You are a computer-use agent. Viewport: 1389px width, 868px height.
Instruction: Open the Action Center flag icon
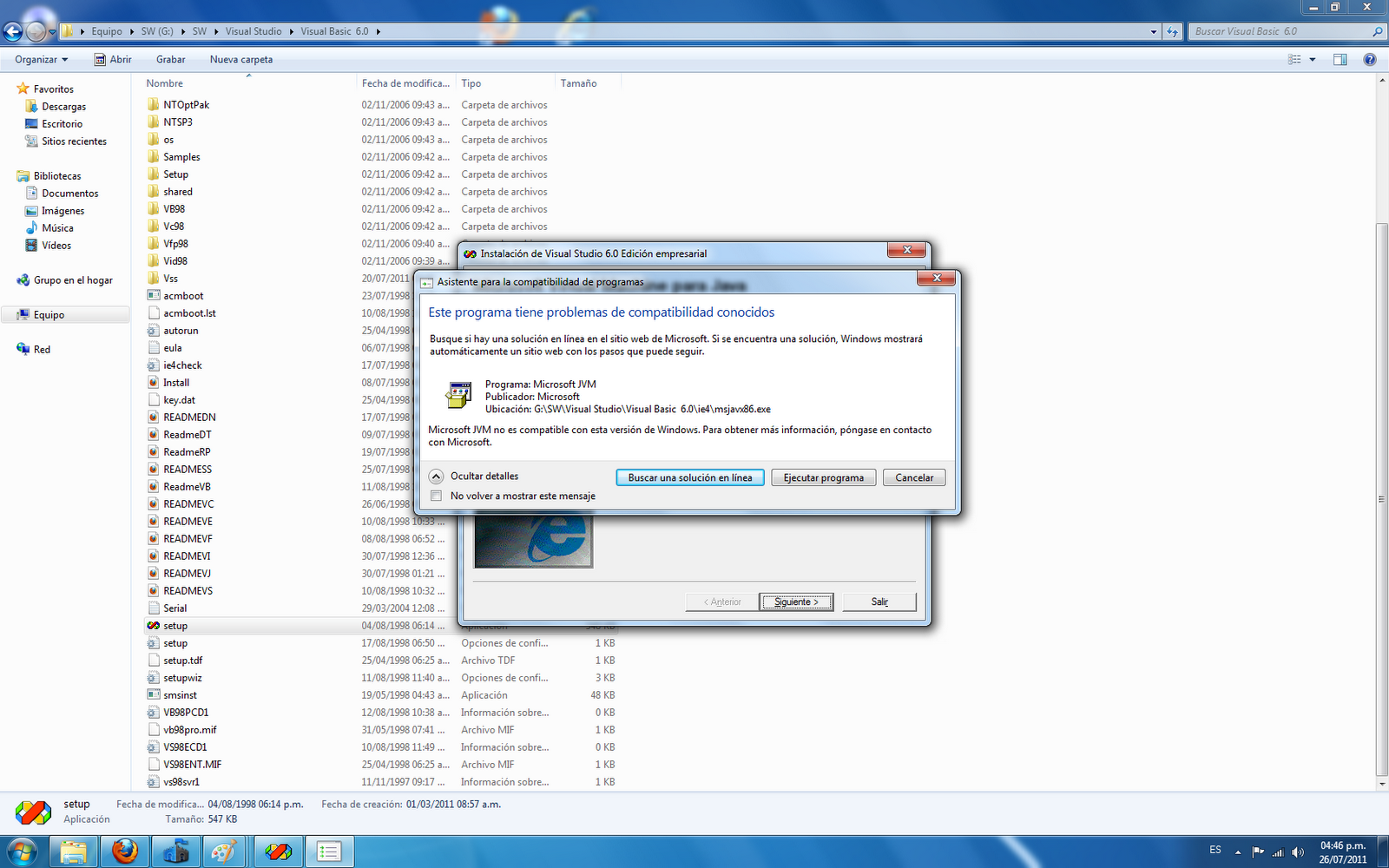click(1258, 852)
